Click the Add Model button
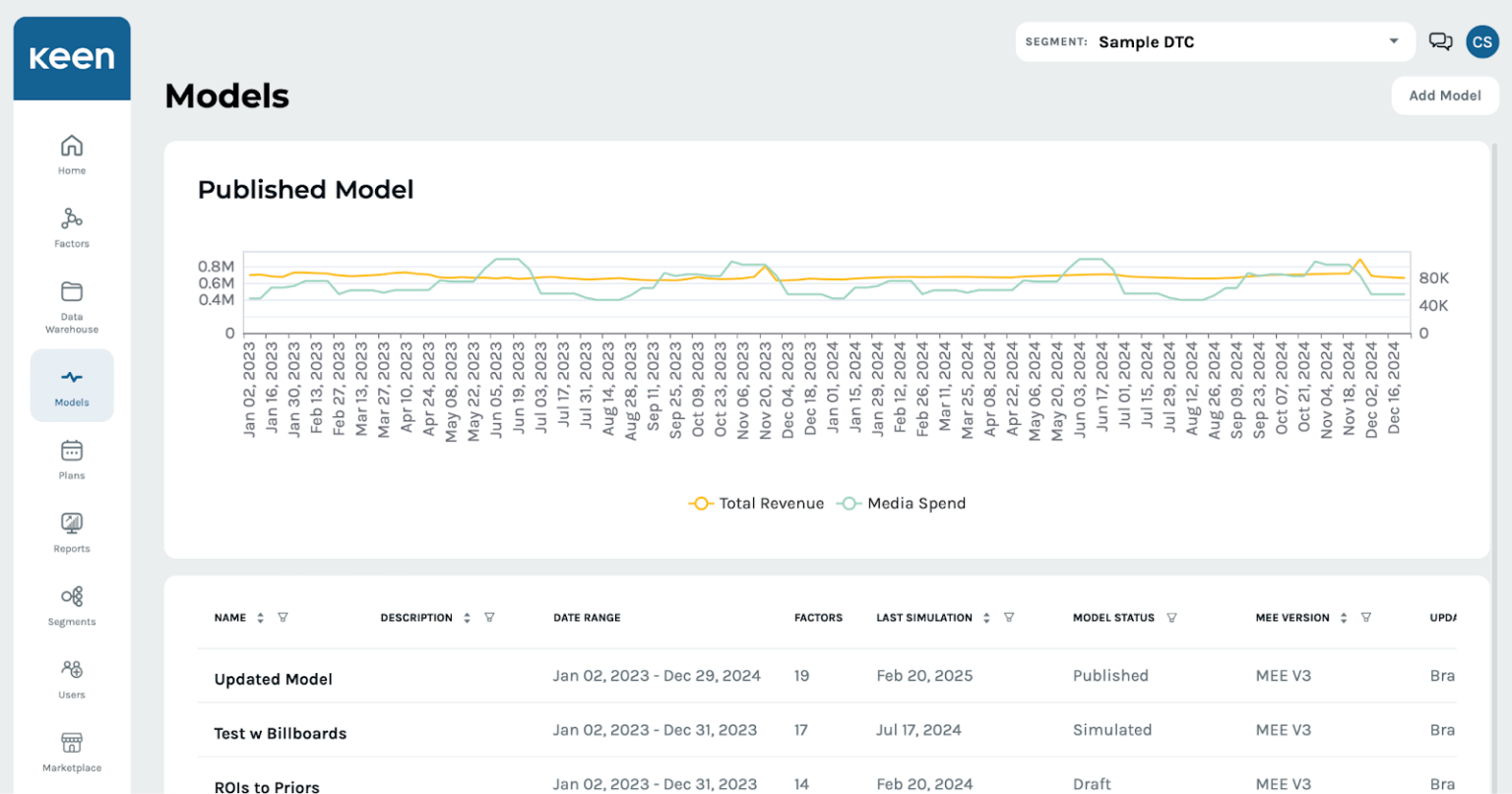The width and height of the screenshot is (1512, 794). click(1444, 95)
